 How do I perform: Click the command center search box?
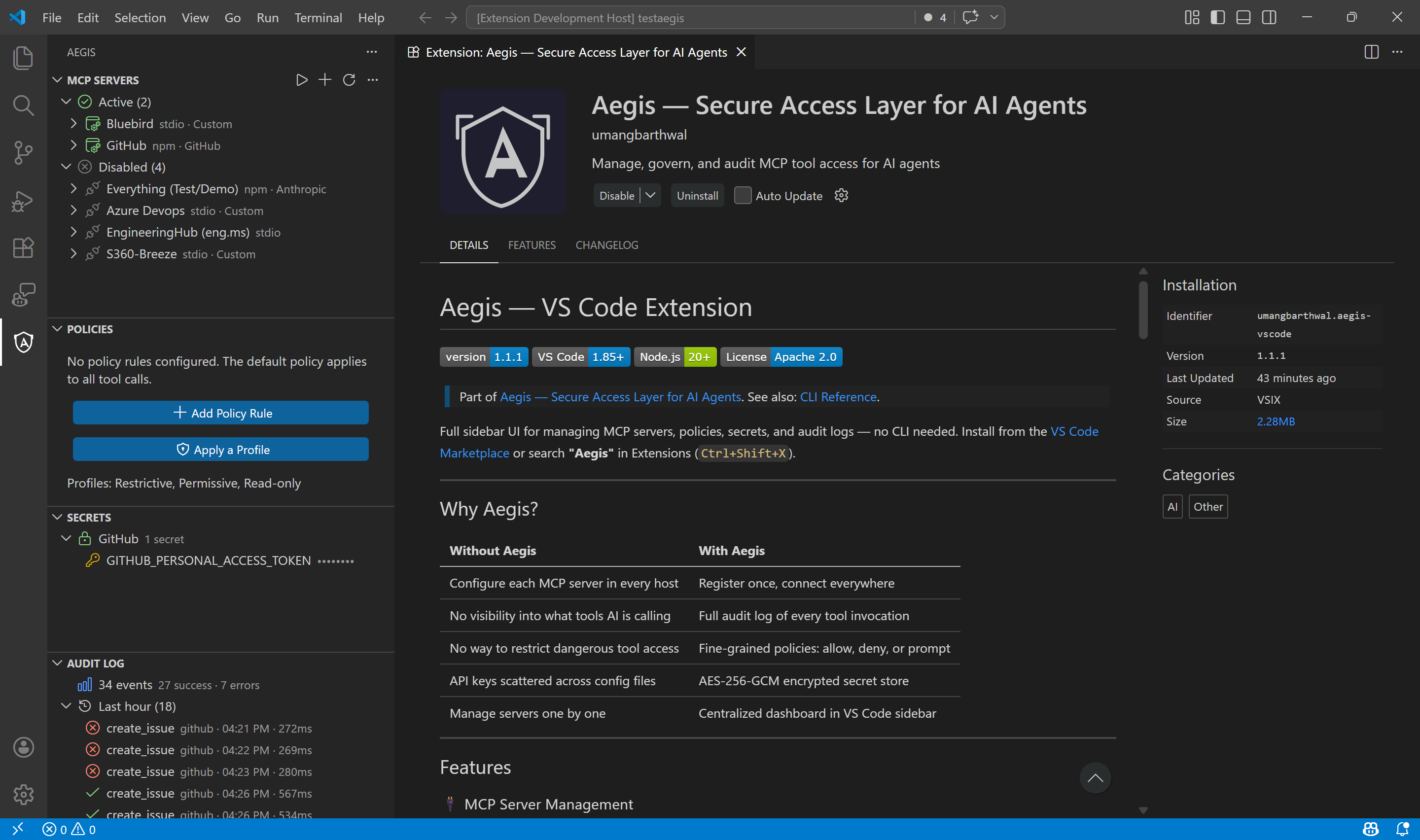click(x=689, y=18)
